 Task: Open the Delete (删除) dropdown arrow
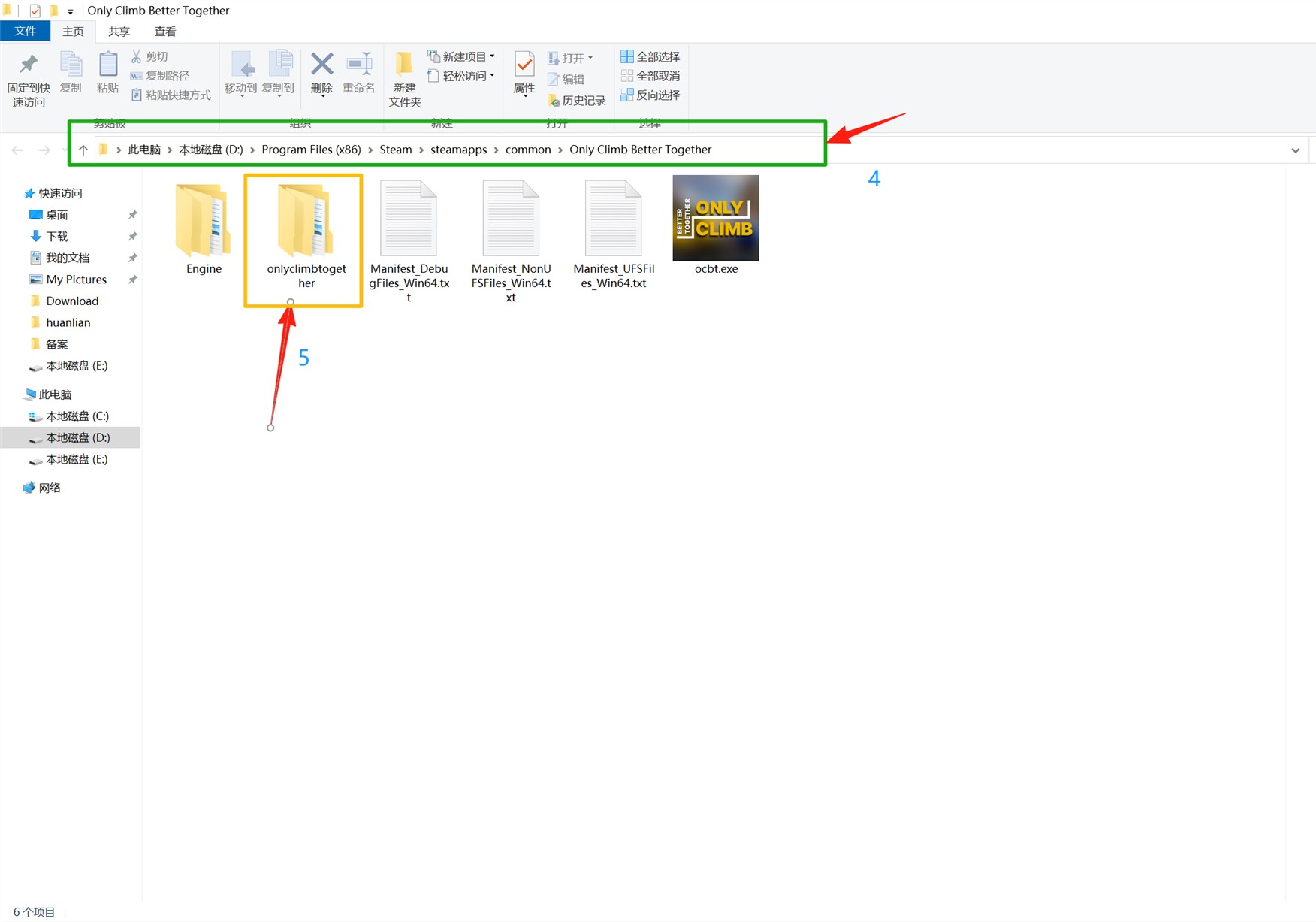click(x=321, y=97)
